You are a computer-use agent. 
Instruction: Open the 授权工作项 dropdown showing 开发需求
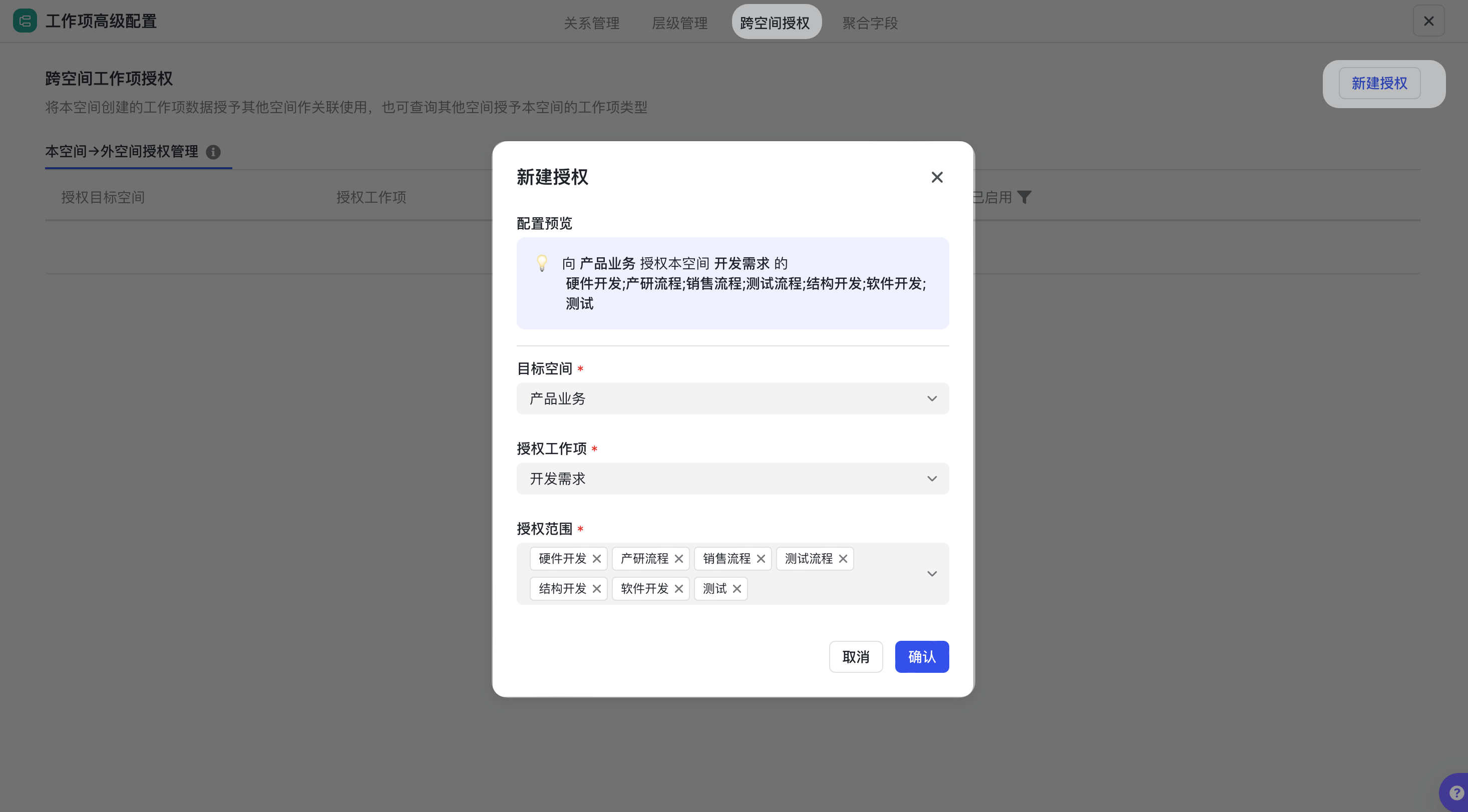[732, 479]
